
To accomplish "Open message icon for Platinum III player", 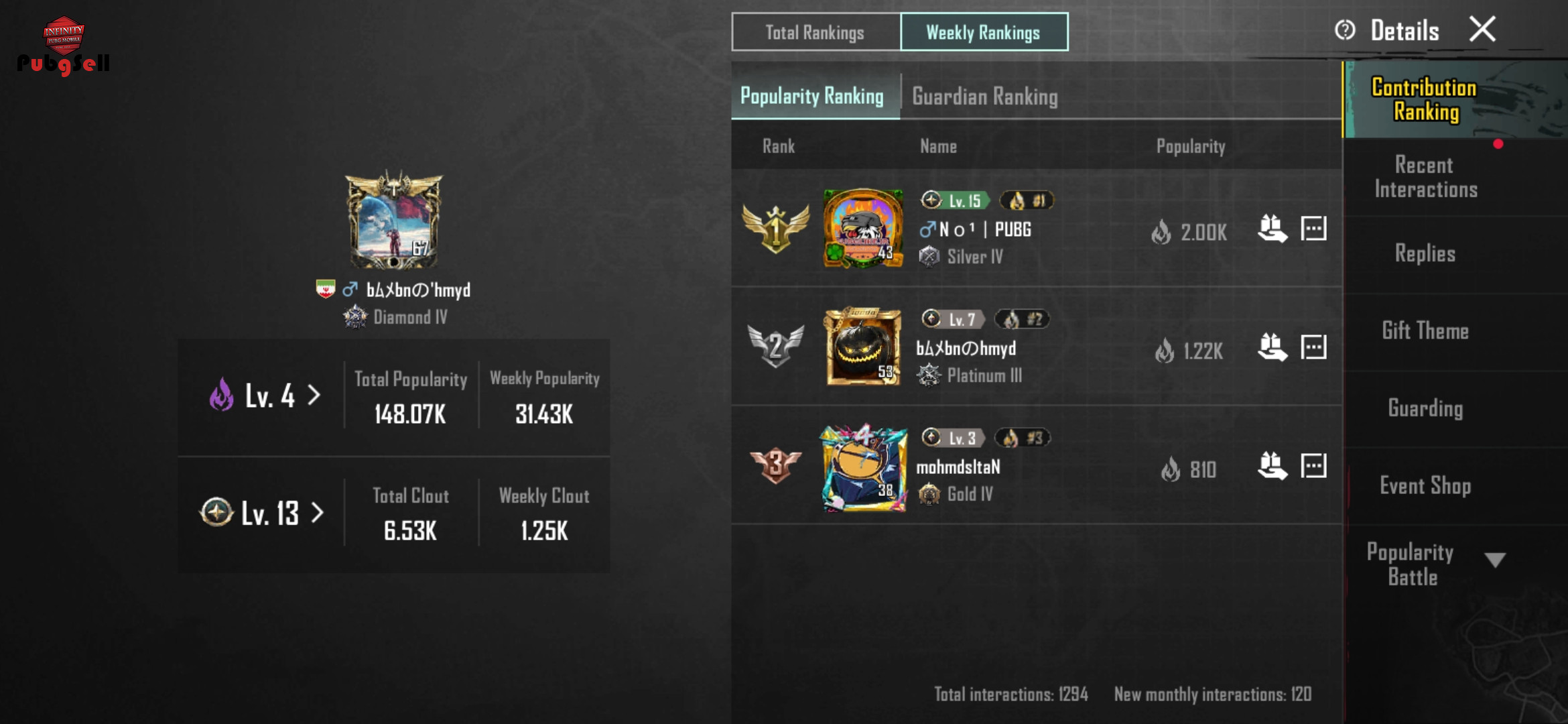I will (1313, 347).
